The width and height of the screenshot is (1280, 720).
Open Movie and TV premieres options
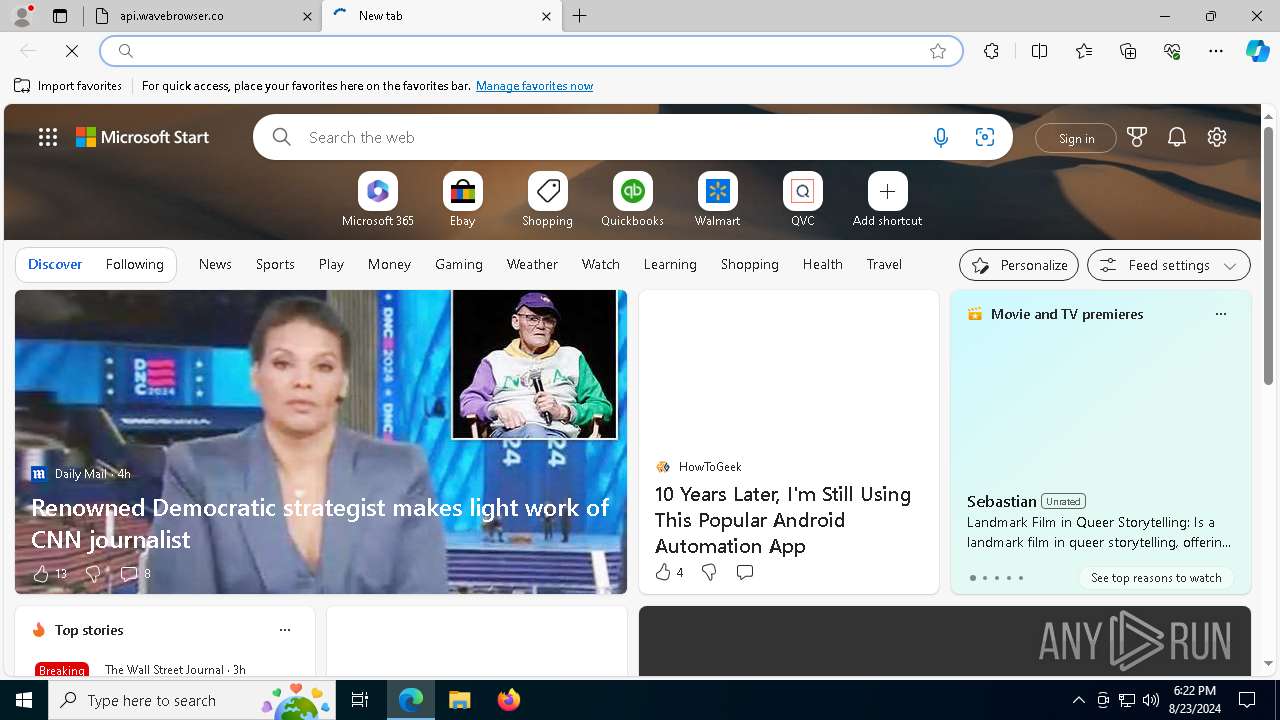coord(1220,314)
